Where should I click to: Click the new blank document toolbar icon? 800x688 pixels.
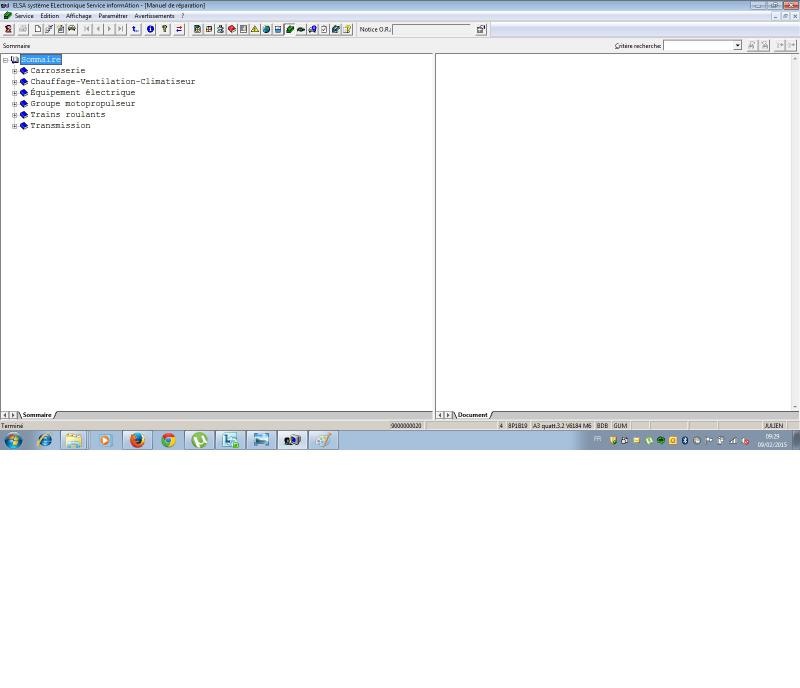(x=38, y=29)
